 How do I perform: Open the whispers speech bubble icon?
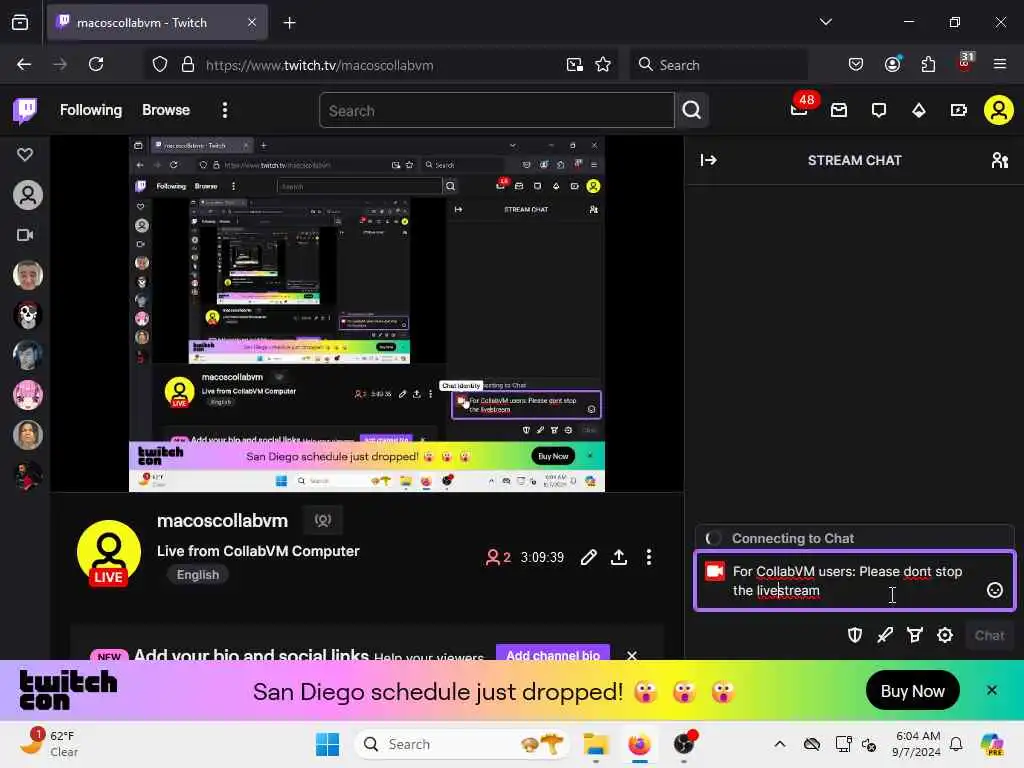879,110
